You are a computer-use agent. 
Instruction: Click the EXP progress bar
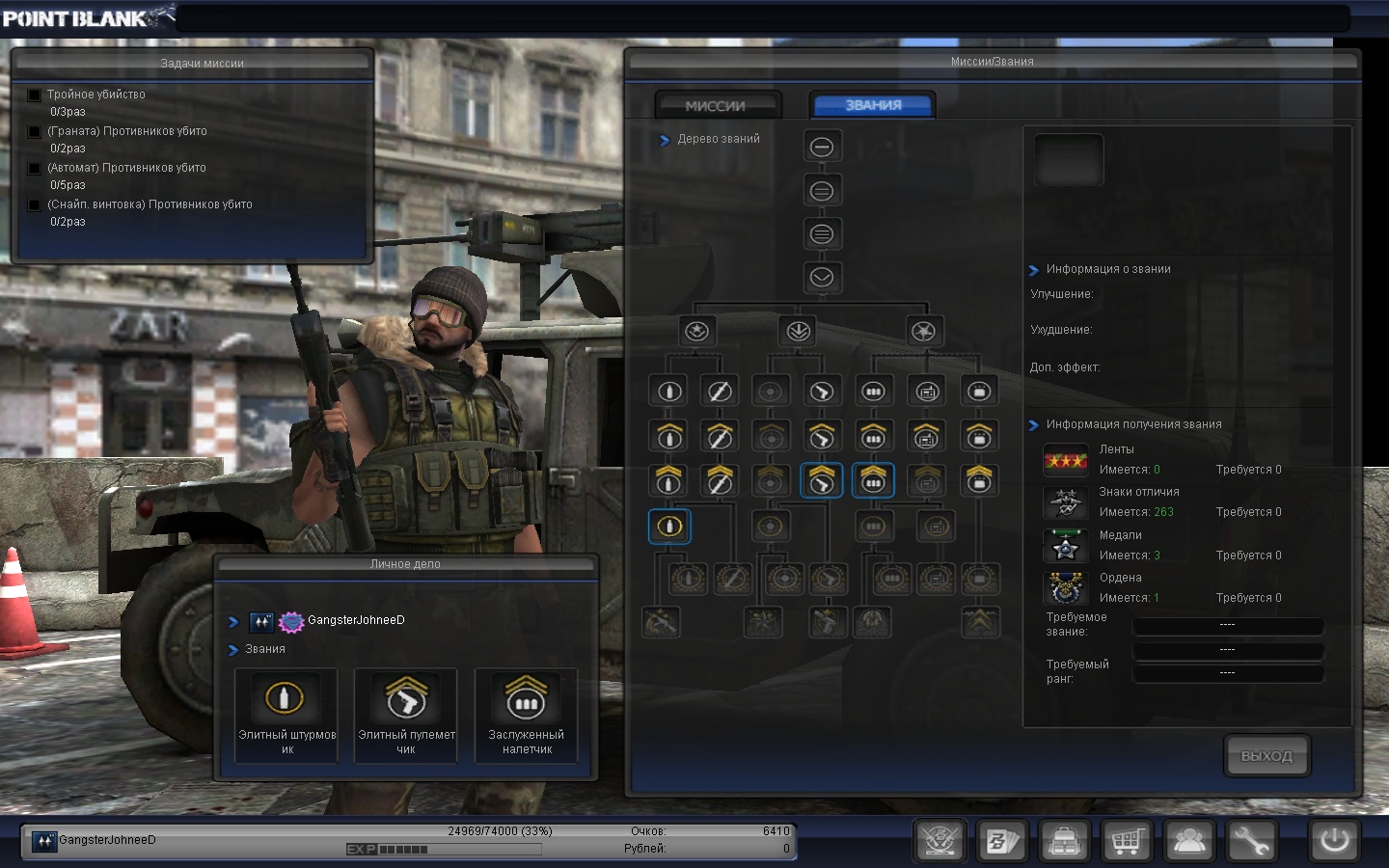click(445, 850)
